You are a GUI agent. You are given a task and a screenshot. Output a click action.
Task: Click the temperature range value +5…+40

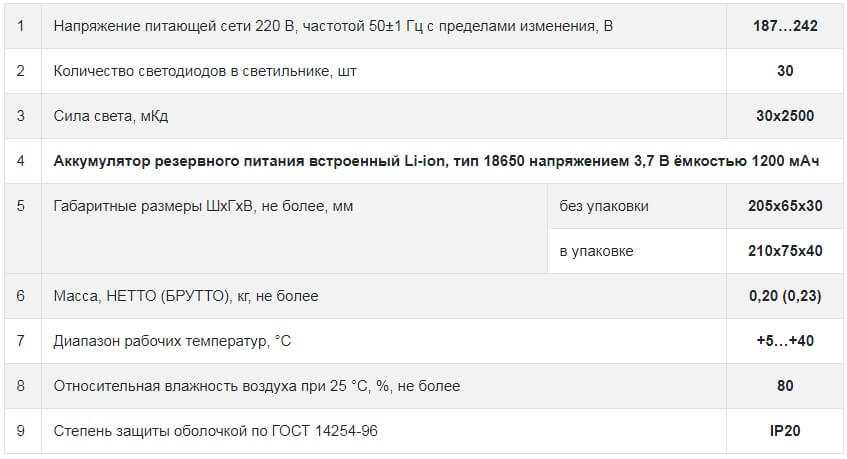coord(785,341)
